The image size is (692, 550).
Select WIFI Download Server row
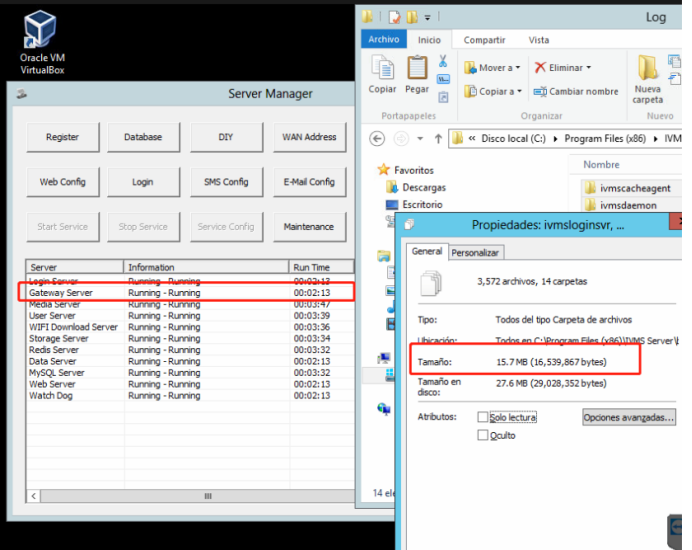point(191,327)
